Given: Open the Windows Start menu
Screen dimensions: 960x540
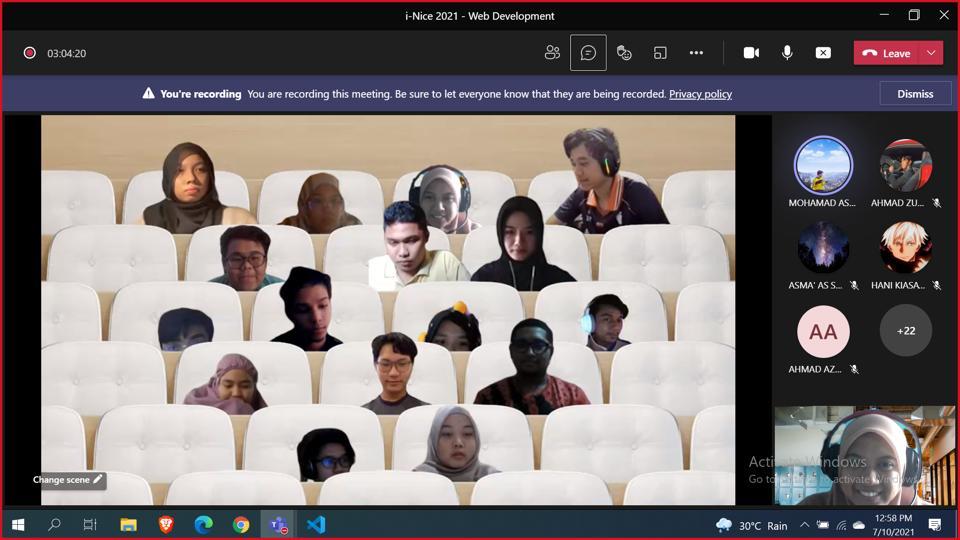Looking at the screenshot, I should 18,524.
